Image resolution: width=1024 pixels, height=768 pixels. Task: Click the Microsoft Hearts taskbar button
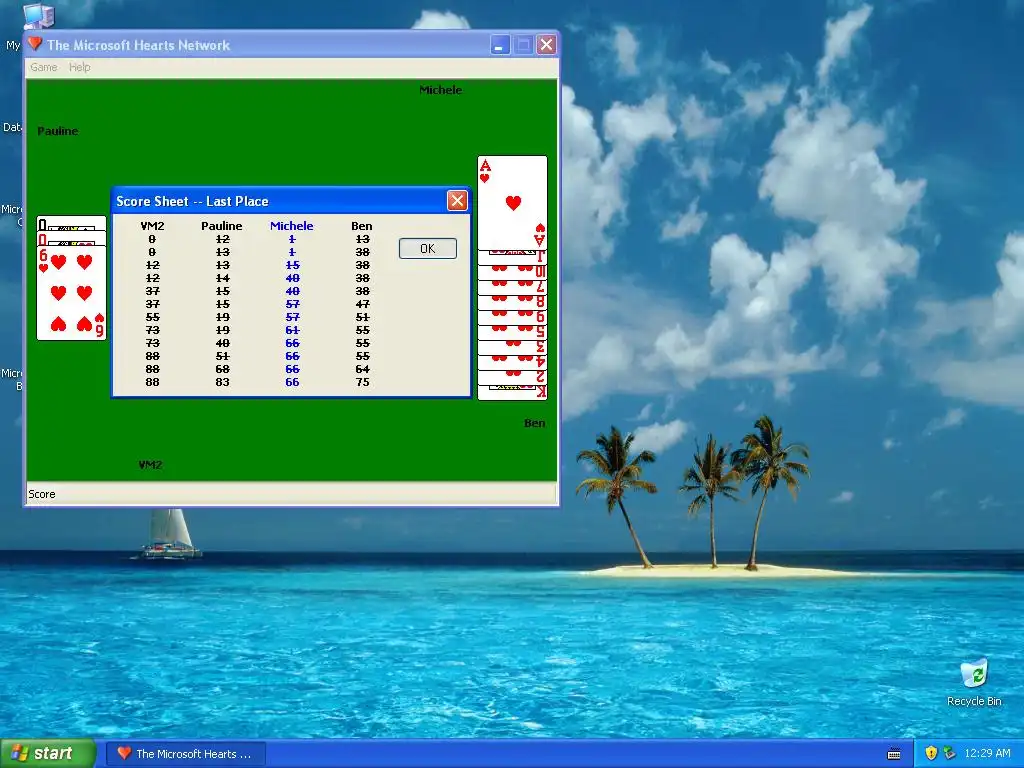click(x=186, y=754)
